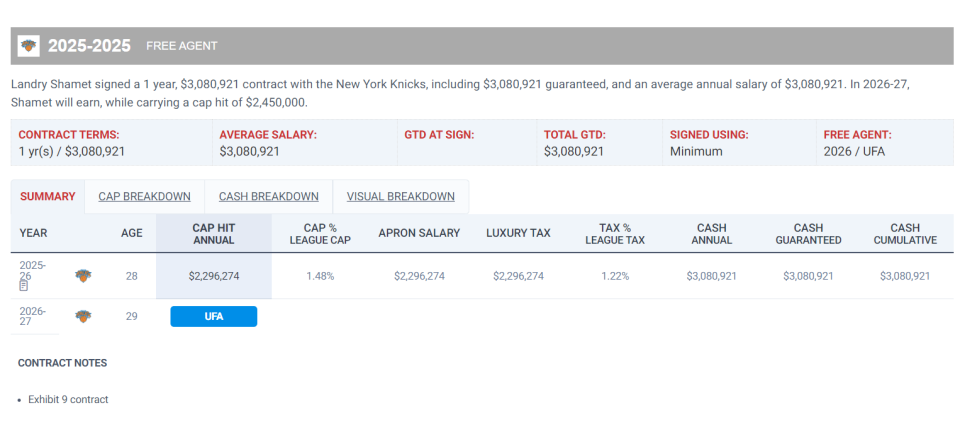Click the Luxury Tax column header
Viewport: 960px width, 427px height.
pyautogui.click(x=519, y=233)
